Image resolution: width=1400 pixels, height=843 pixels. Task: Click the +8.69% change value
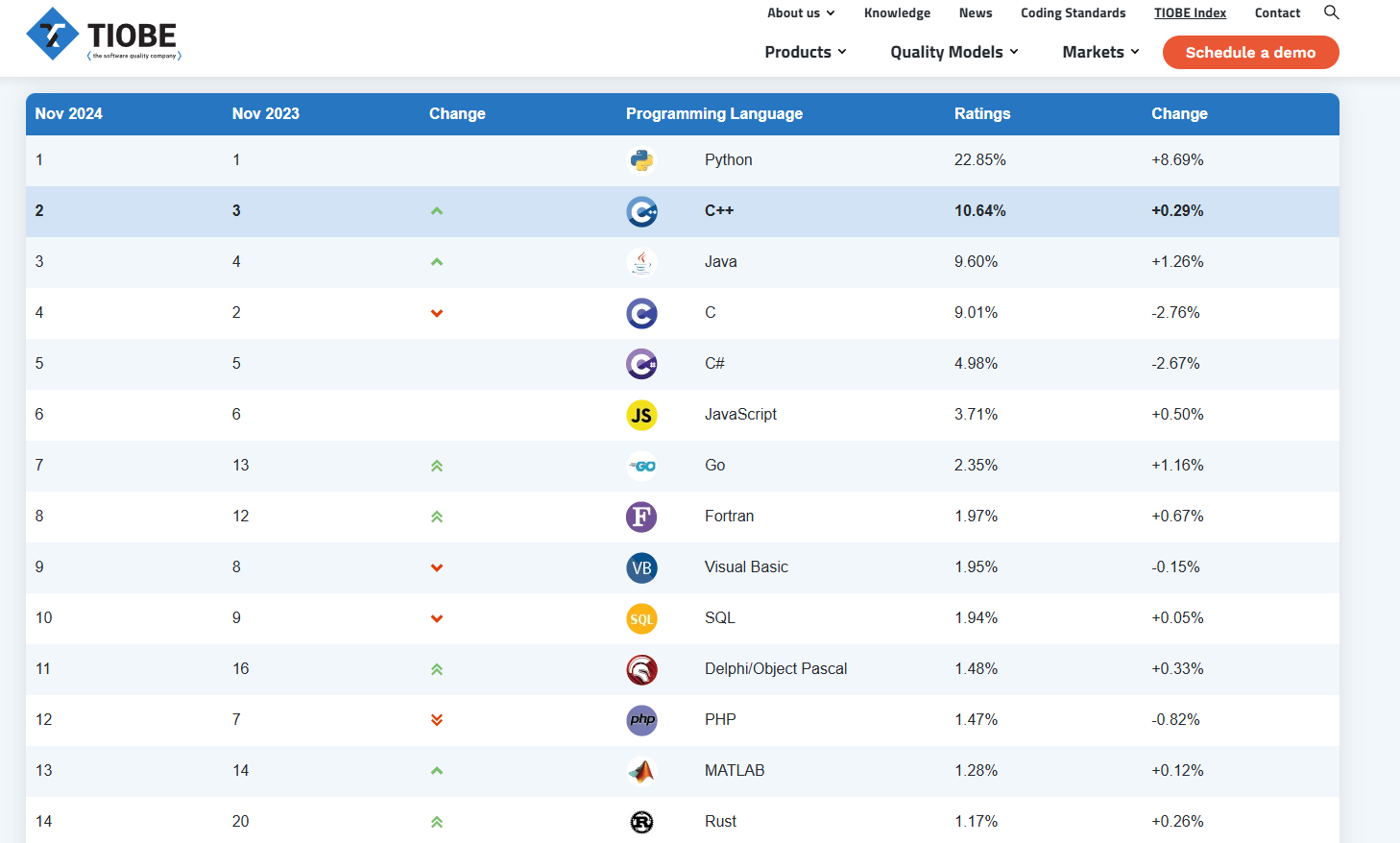[x=1177, y=160]
